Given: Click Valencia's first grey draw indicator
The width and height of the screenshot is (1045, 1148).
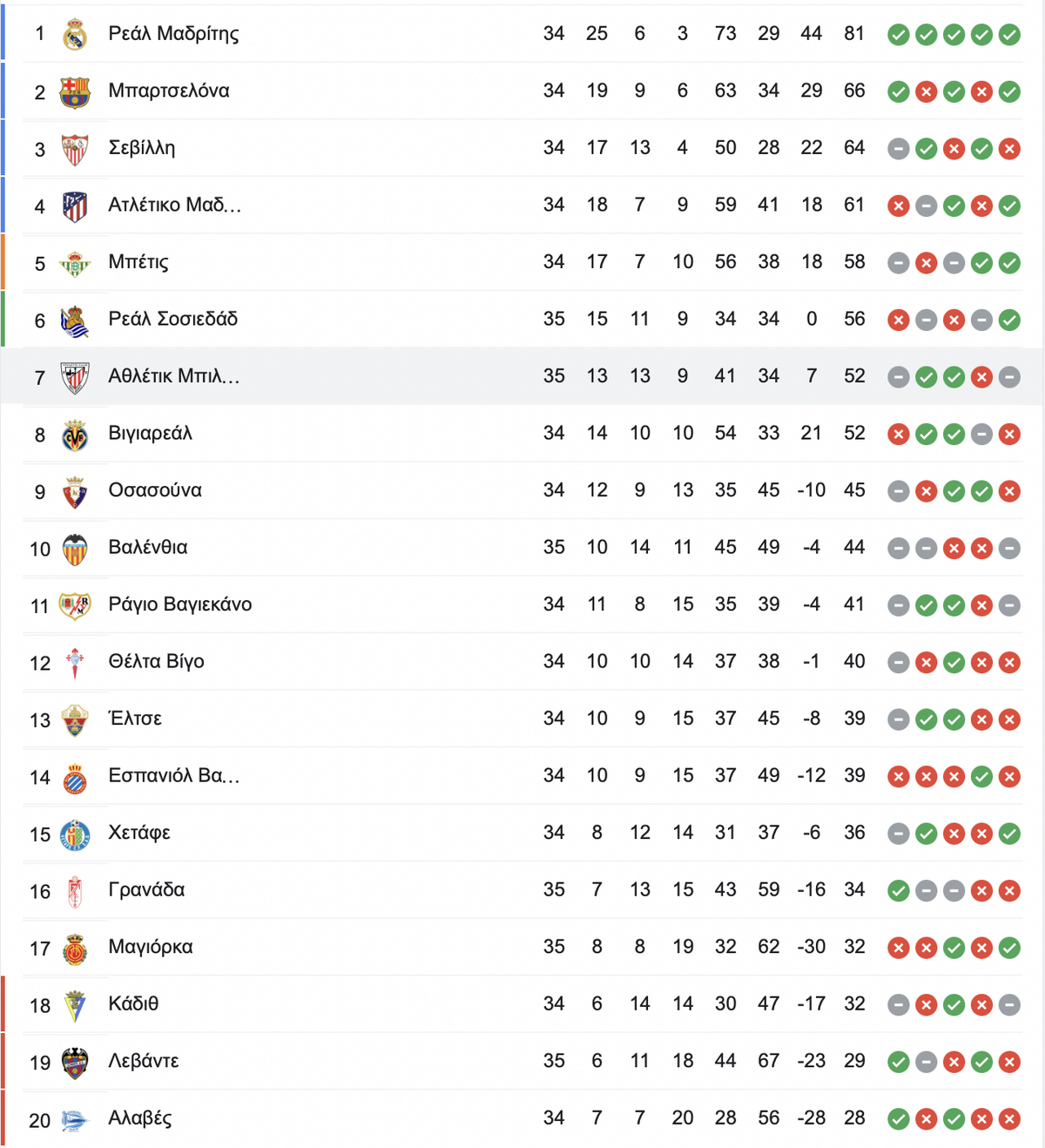Looking at the screenshot, I should point(899,549).
